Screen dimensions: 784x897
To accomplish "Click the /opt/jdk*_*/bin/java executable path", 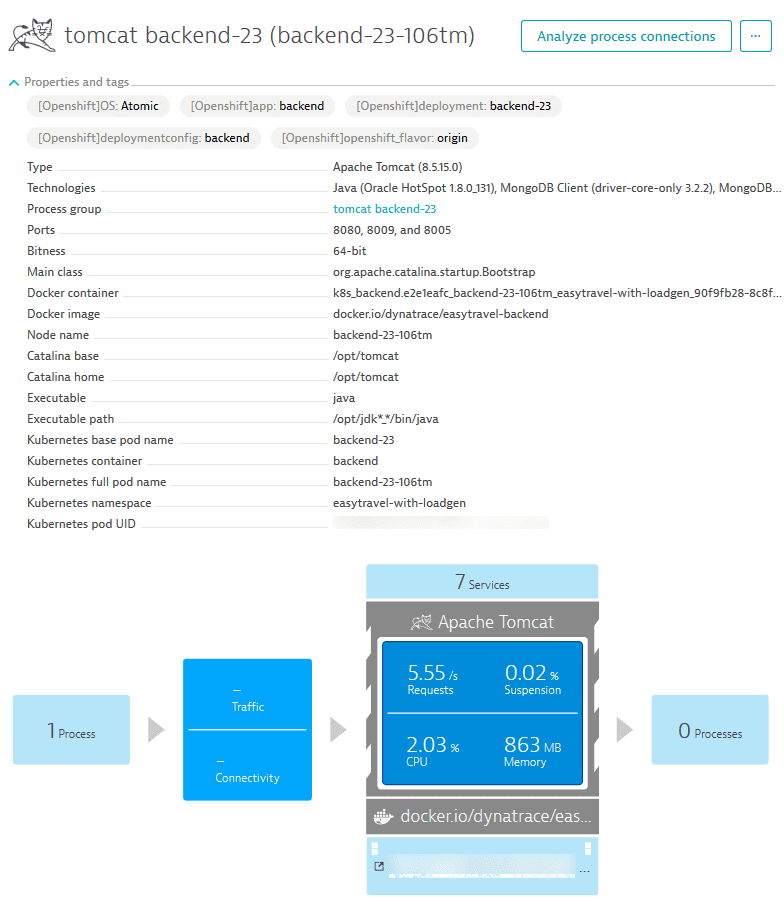I will pos(386,419).
